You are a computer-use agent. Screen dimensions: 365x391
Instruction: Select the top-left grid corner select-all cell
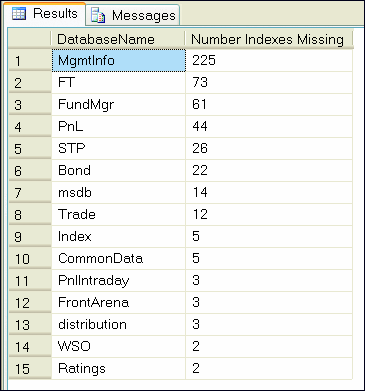pyautogui.click(x=30, y=39)
